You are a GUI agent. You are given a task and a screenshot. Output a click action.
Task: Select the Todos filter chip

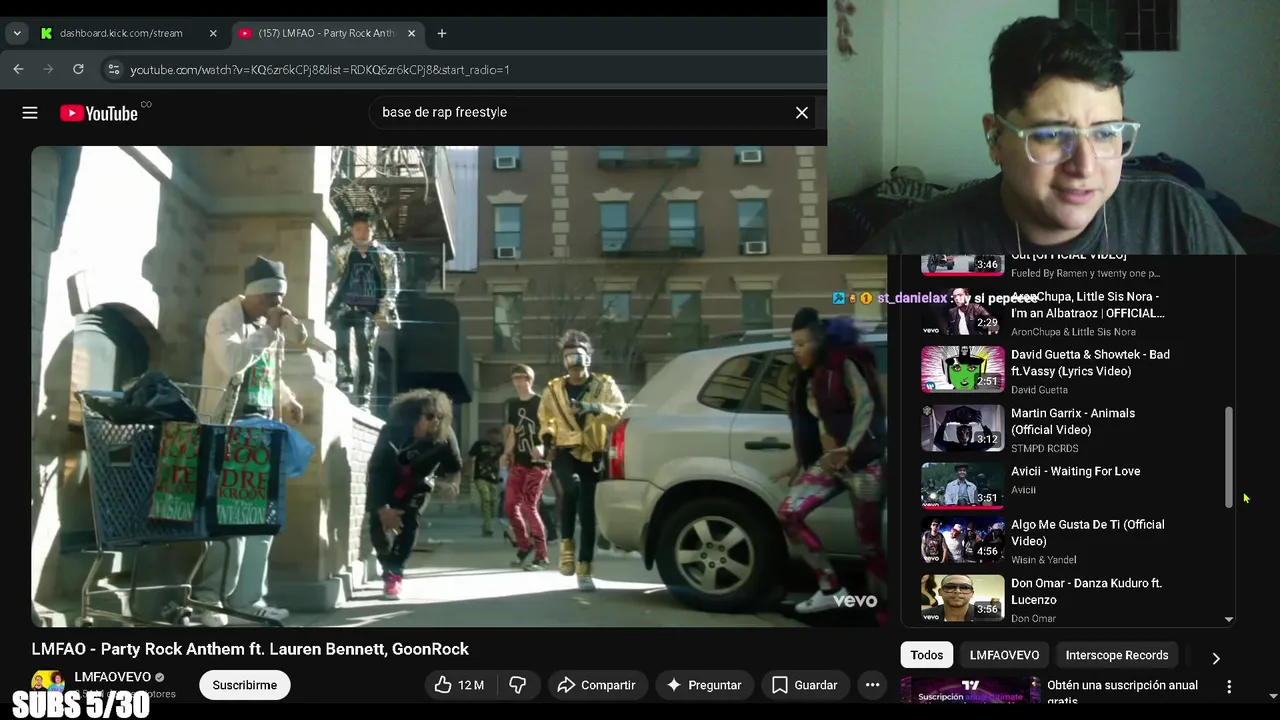[x=926, y=655]
